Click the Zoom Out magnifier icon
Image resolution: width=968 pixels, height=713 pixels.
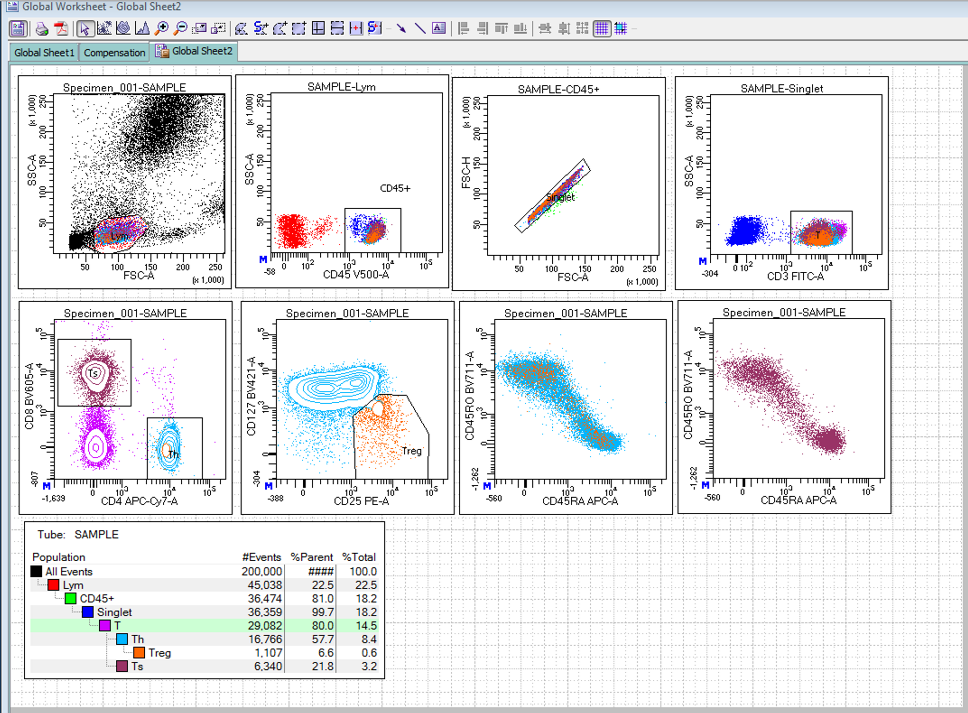pyautogui.click(x=179, y=29)
